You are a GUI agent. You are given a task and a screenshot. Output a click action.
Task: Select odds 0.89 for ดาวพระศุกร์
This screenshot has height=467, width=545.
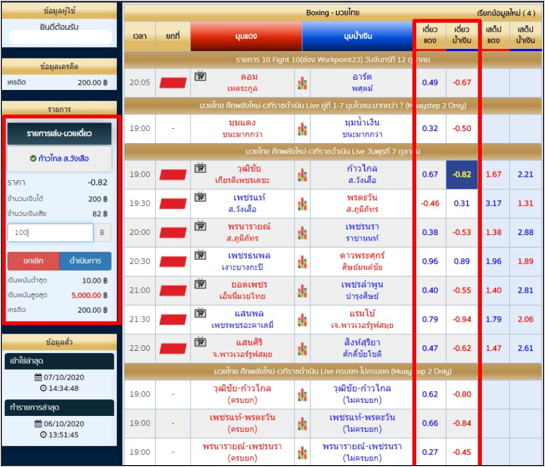[x=462, y=261]
